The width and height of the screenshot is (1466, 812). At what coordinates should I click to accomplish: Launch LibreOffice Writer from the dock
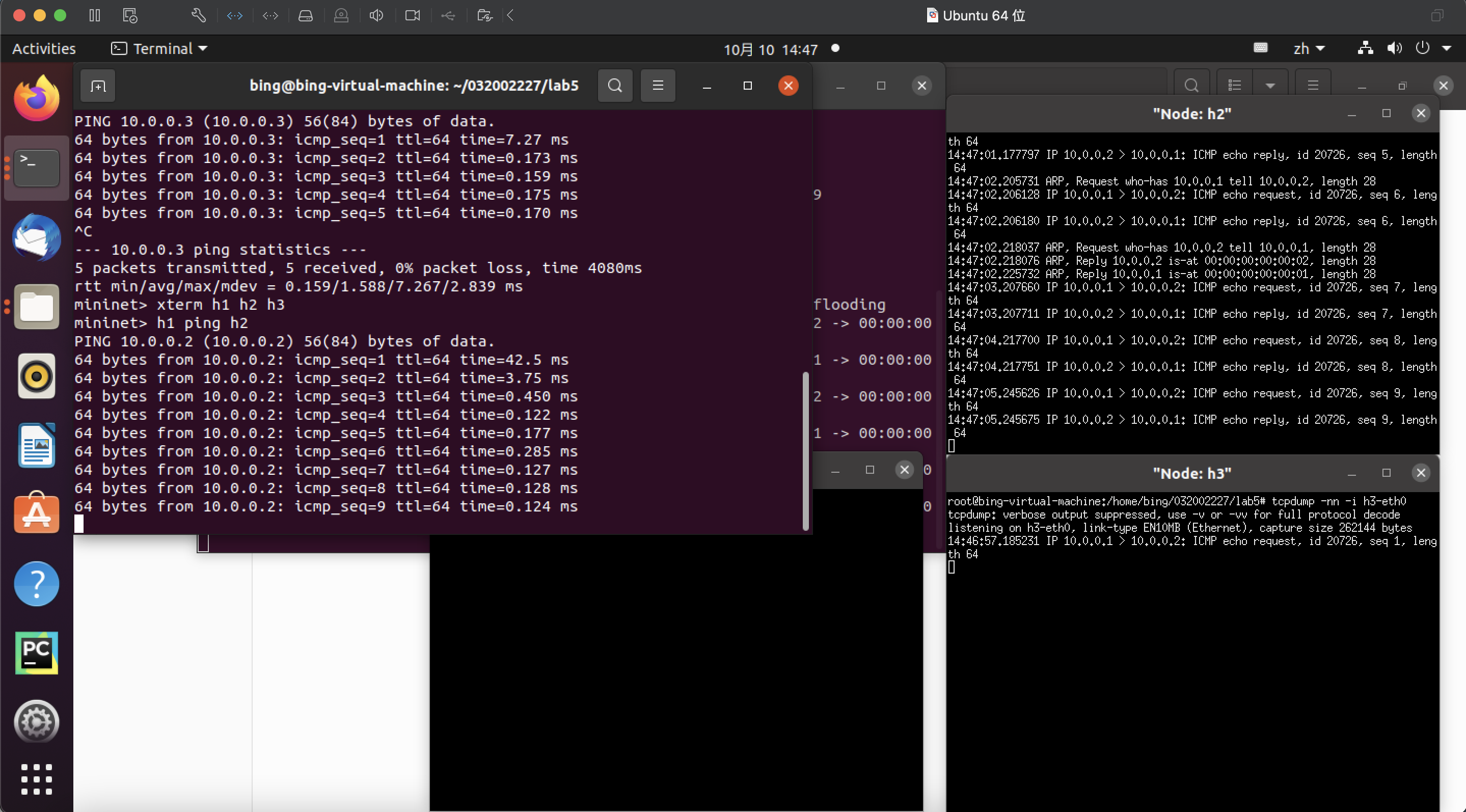click(37, 445)
